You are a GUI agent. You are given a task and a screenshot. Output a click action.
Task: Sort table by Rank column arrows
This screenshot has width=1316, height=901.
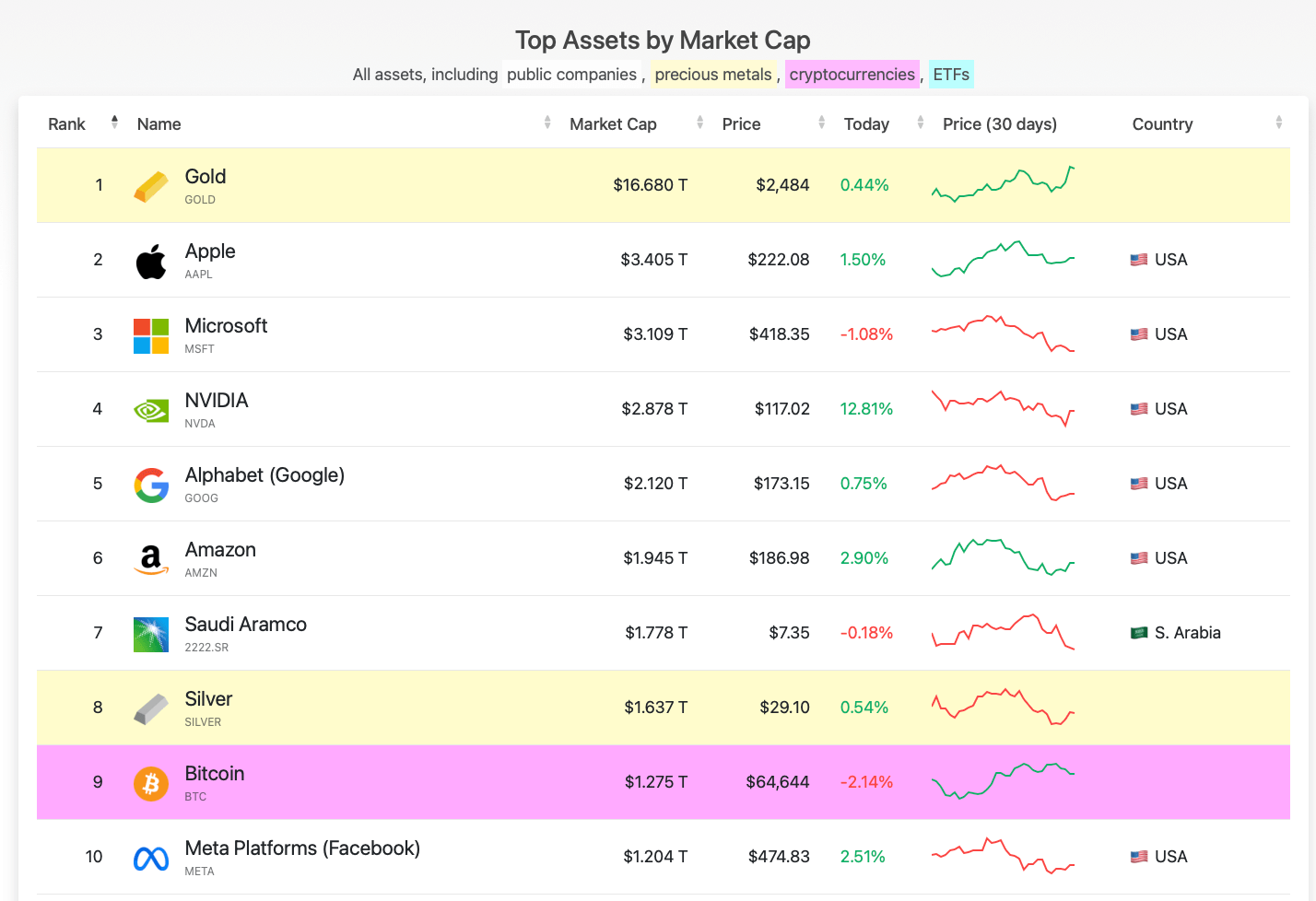(x=114, y=123)
